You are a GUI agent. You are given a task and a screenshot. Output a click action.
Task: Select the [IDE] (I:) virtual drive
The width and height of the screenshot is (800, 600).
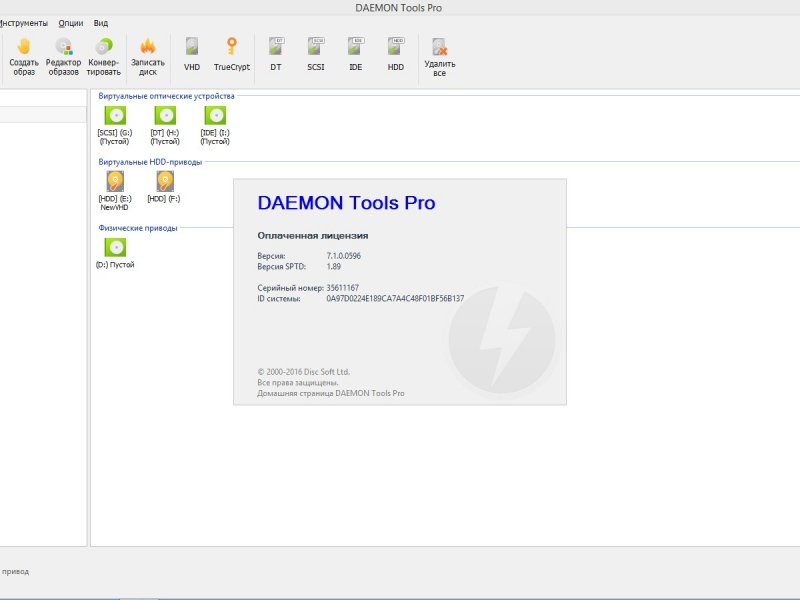click(x=215, y=126)
